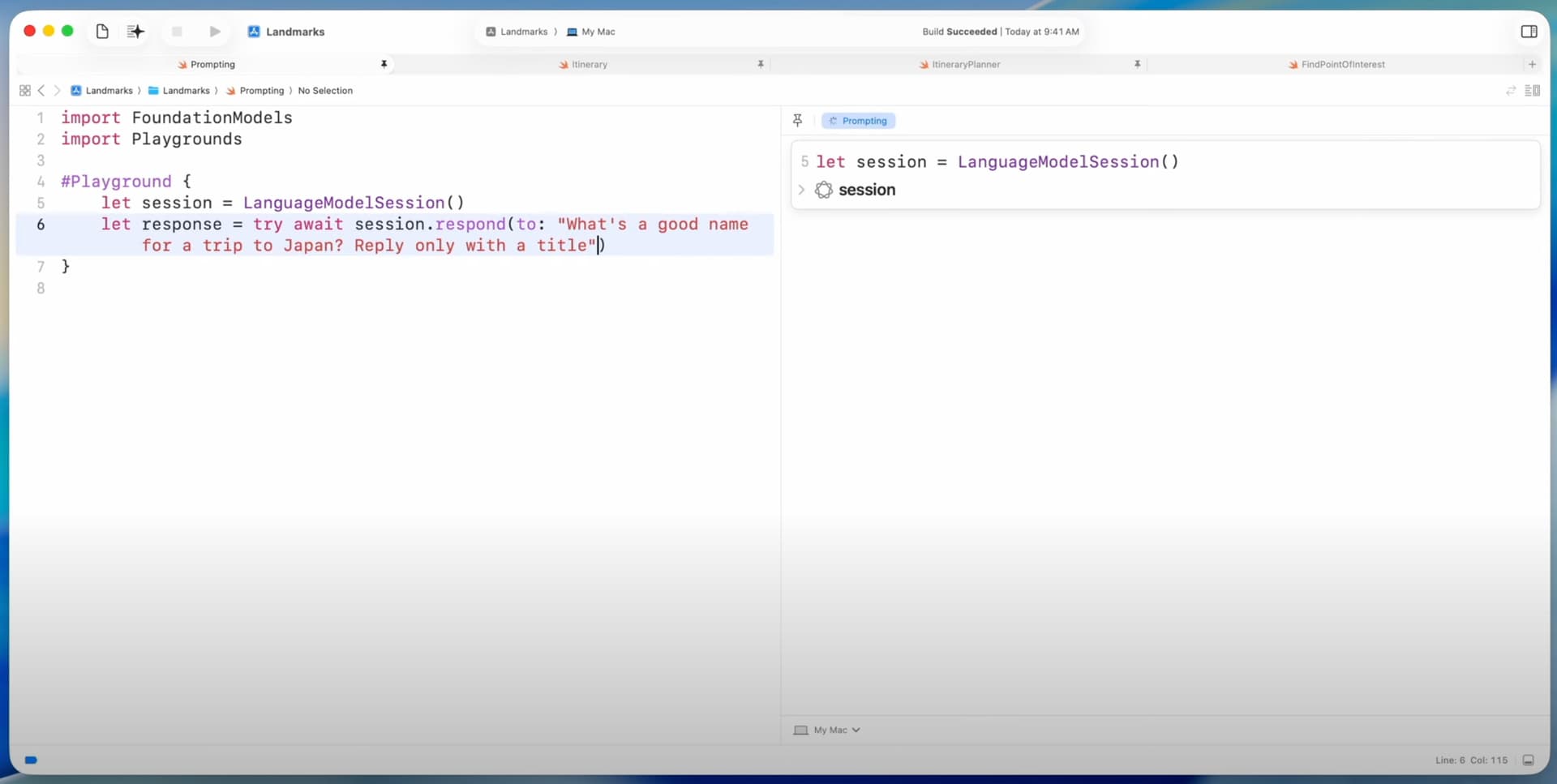The image size is (1557, 784).
Task: Click pin icon on Itinerary tab
Action: [761, 64]
